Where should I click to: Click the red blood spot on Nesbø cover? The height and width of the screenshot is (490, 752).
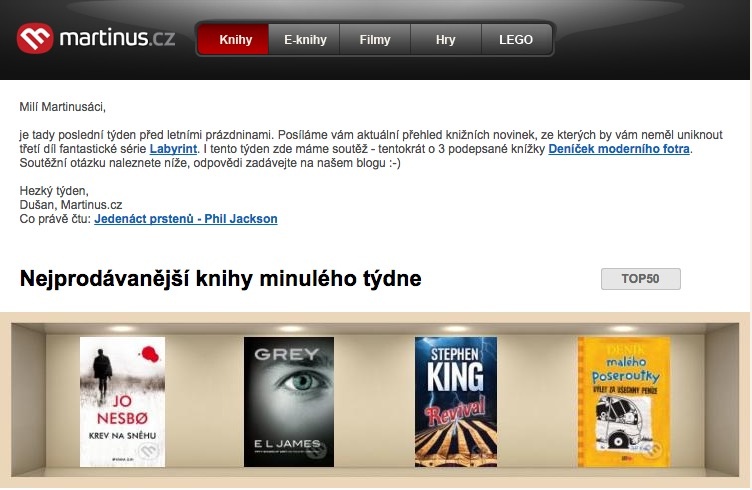150,354
